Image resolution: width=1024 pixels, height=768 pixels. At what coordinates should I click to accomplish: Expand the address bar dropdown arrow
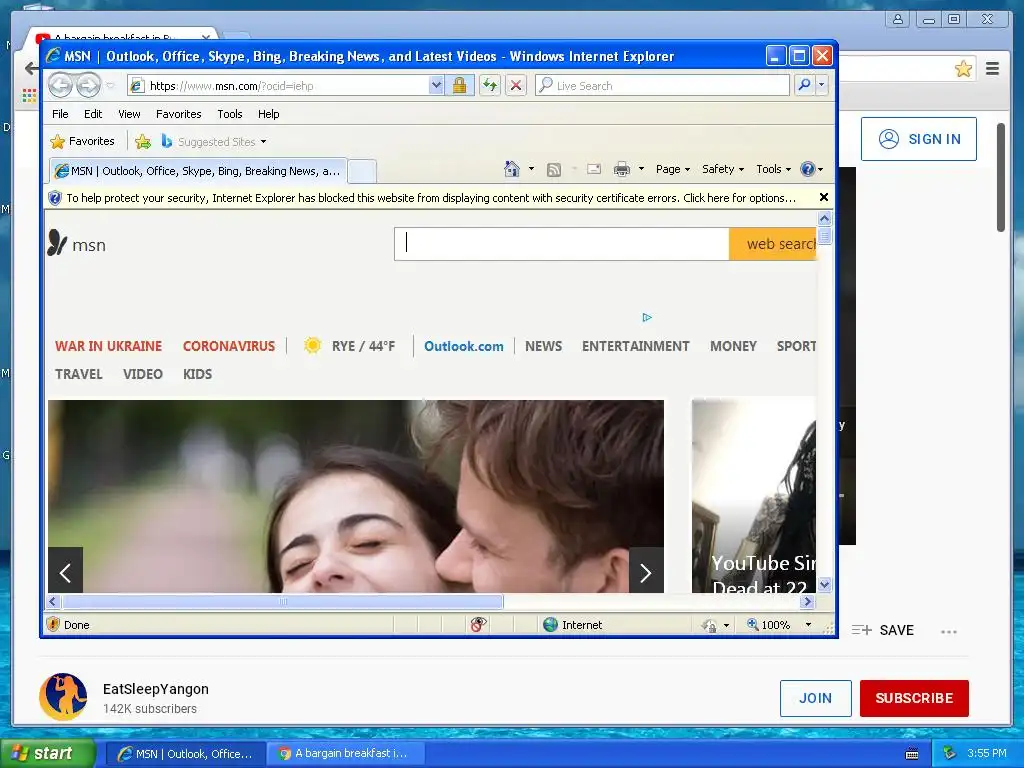(436, 85)
